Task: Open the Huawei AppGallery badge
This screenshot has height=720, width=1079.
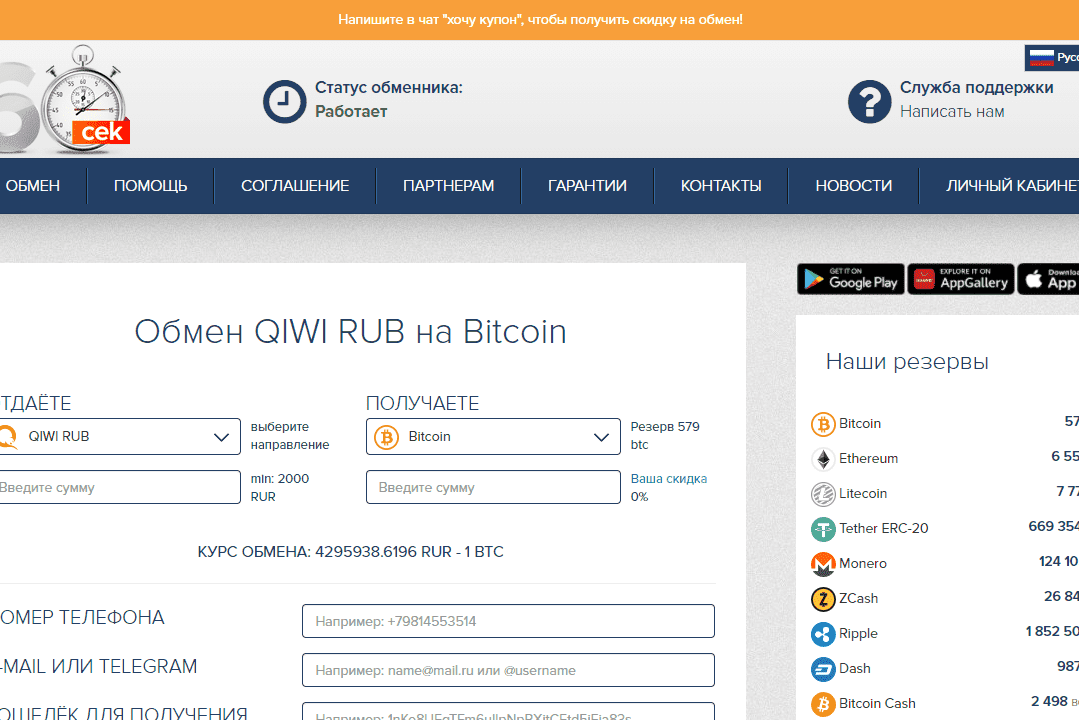Action: click(x=960, y=280)
